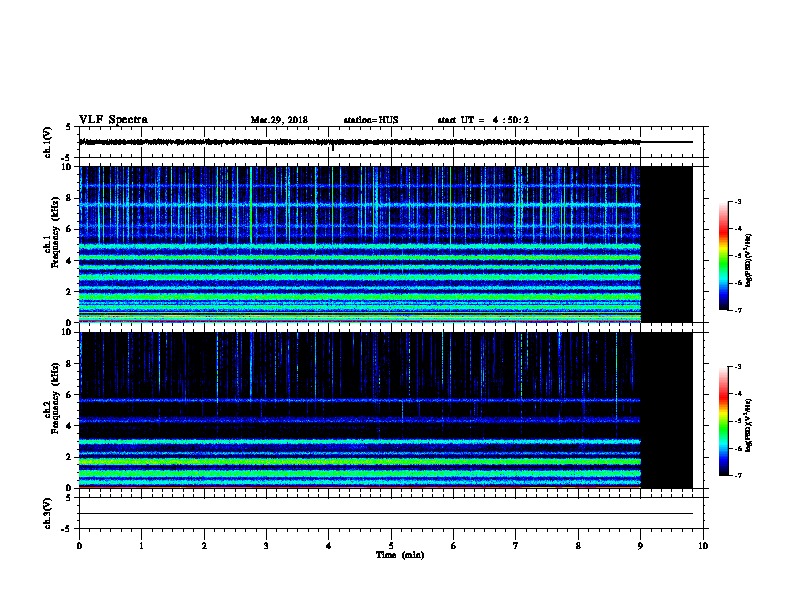This screenshot has width=792, height=612.
Task: Click time-axis tick label "6"
Action: pos(453,546)
